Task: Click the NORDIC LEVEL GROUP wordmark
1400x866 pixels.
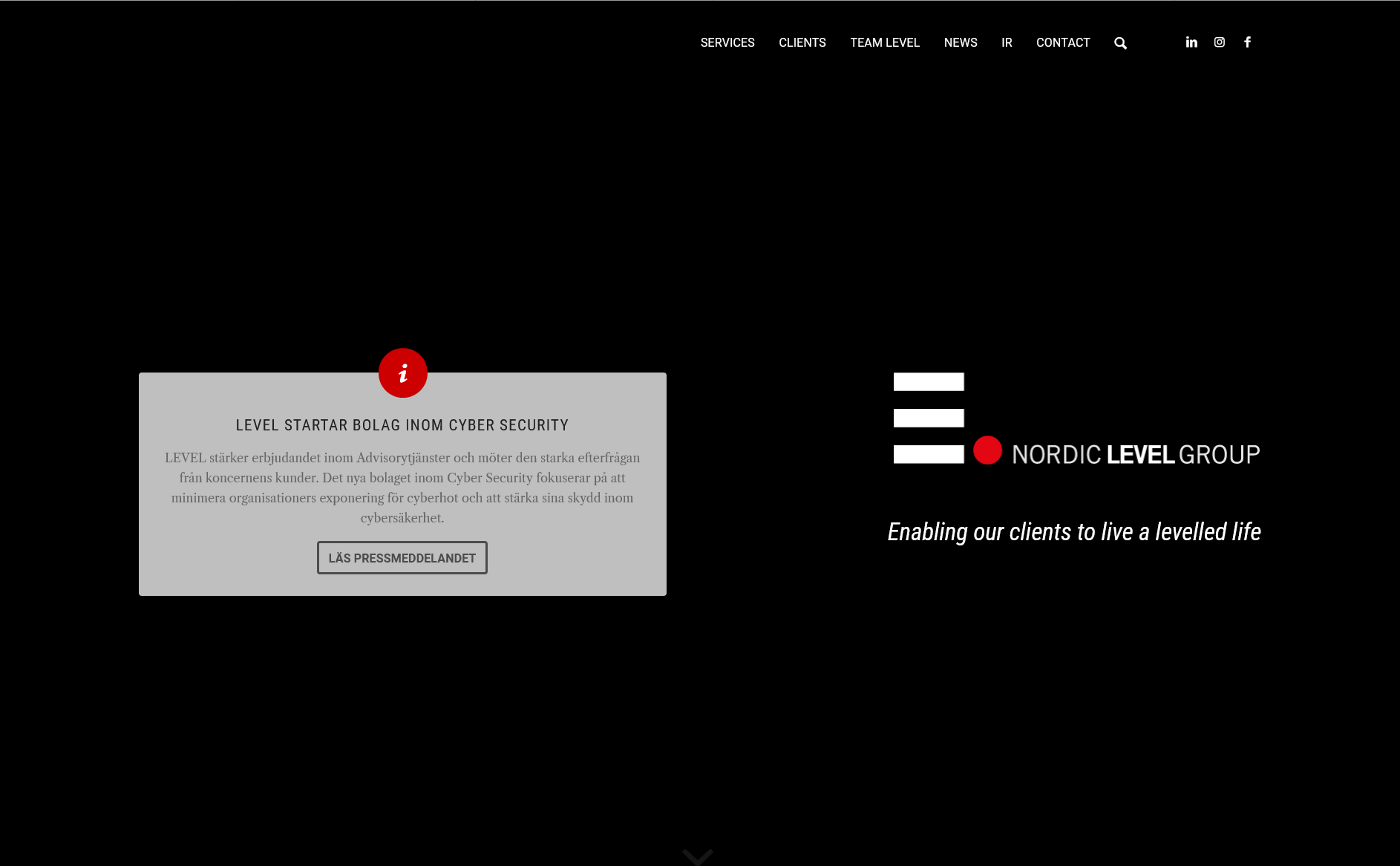Action: pyautogui.click(x=1135, y=454)
